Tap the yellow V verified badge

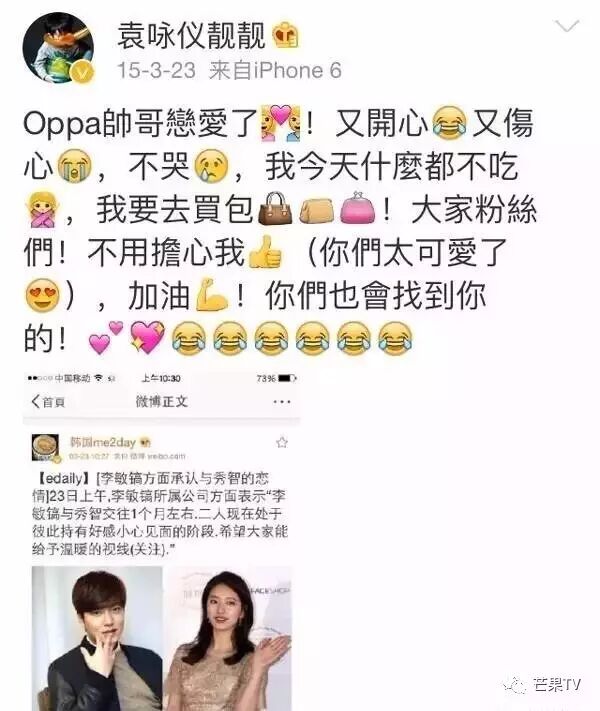[83, 72]
